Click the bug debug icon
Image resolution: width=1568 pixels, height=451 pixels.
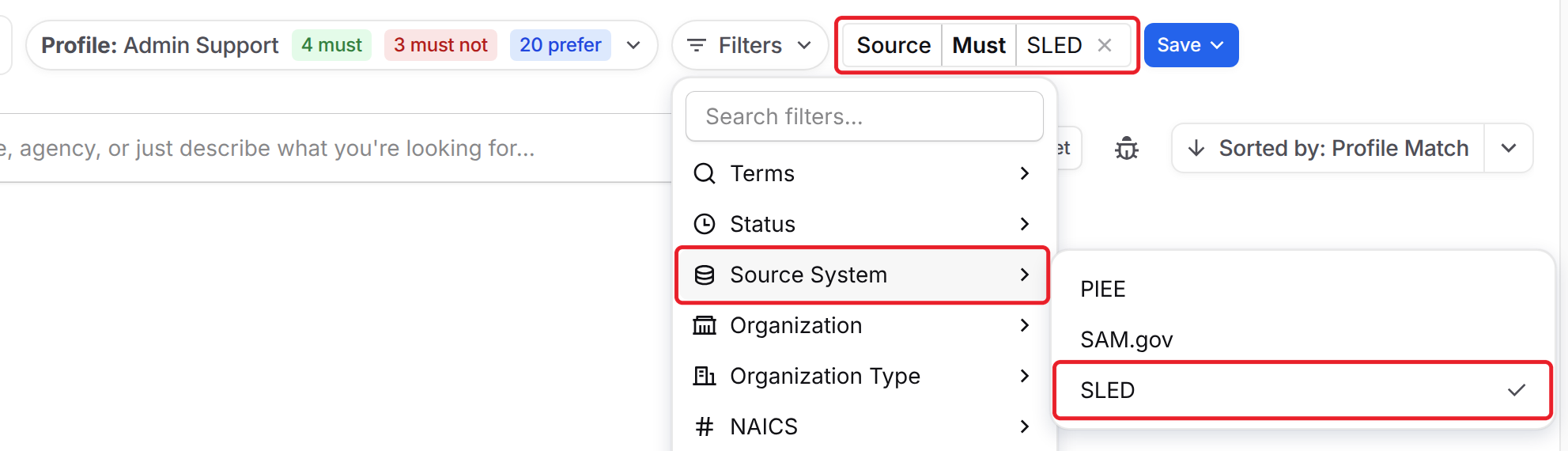1127,148
